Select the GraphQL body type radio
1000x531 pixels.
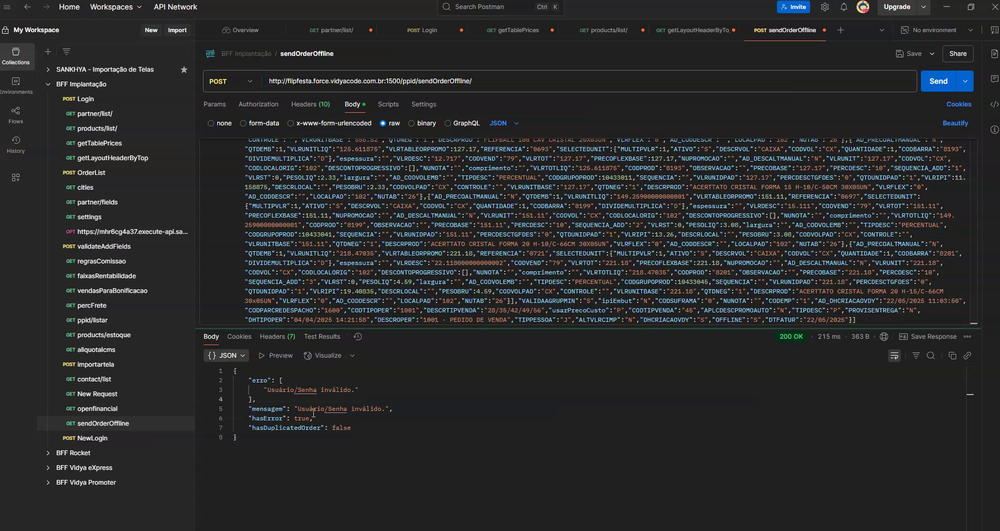click(x=448, y=123)
